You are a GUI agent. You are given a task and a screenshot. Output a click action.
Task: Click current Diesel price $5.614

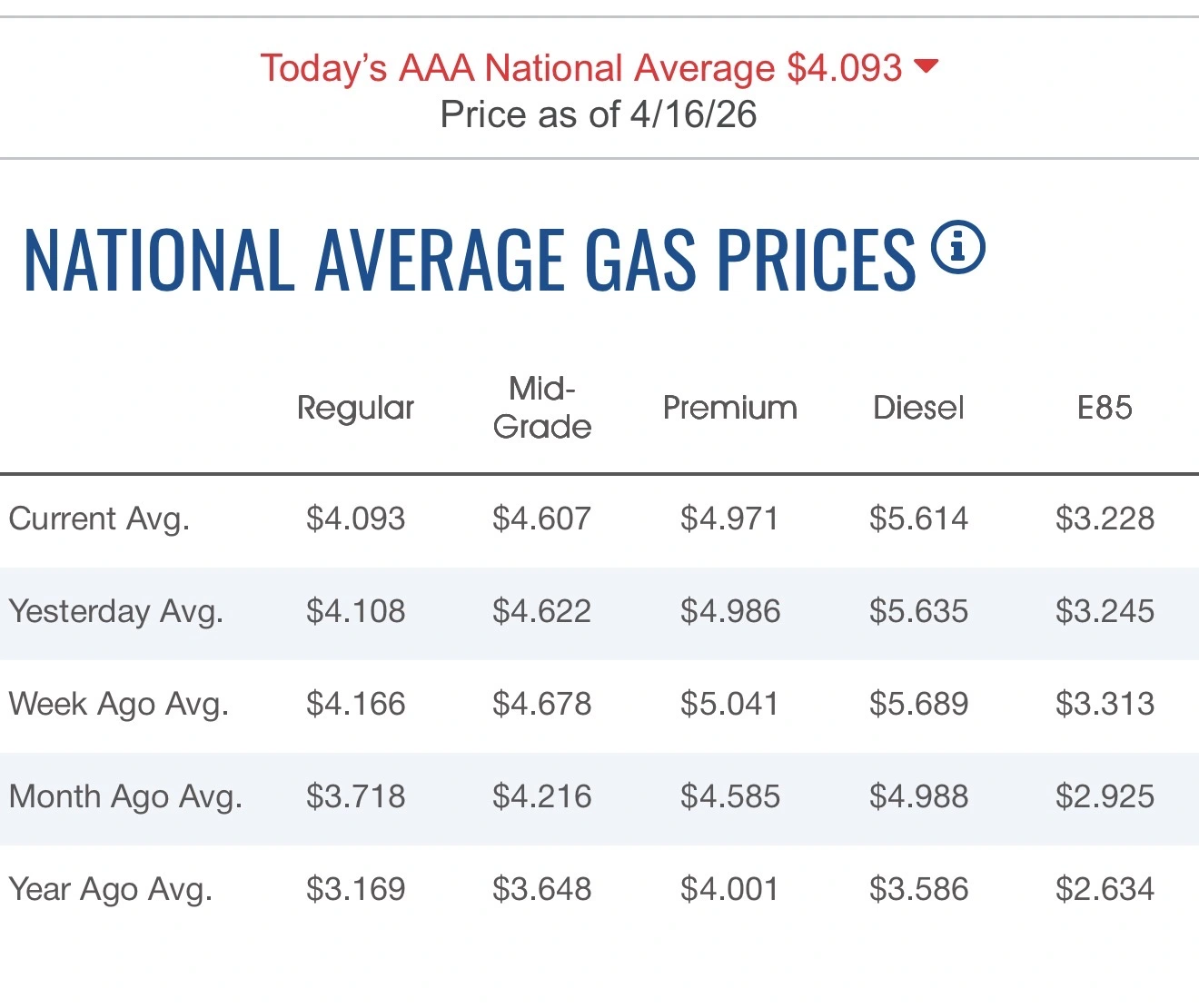click(918, 519)
